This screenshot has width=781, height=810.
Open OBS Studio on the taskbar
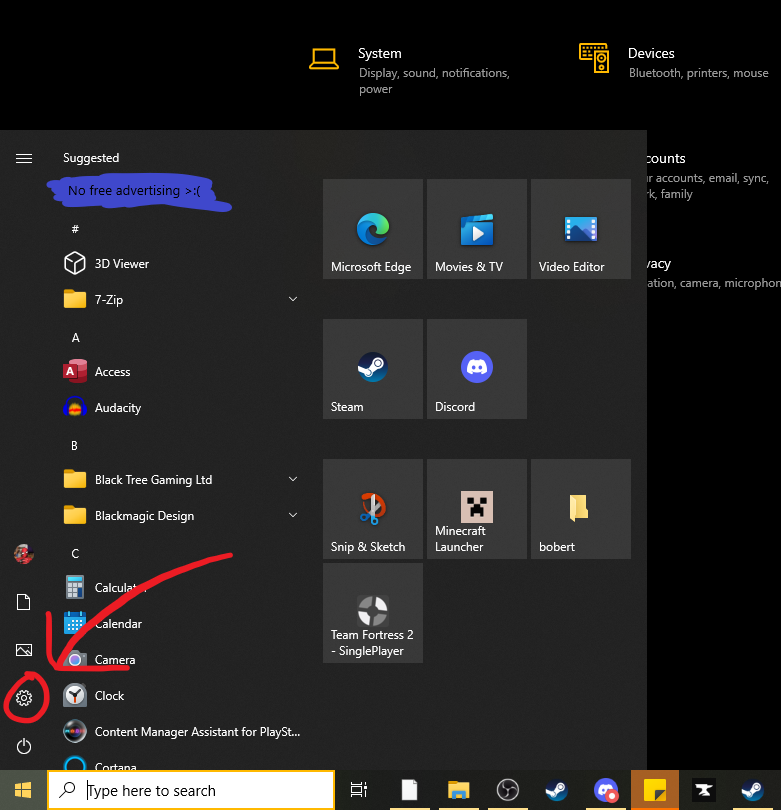click(507, 790)
